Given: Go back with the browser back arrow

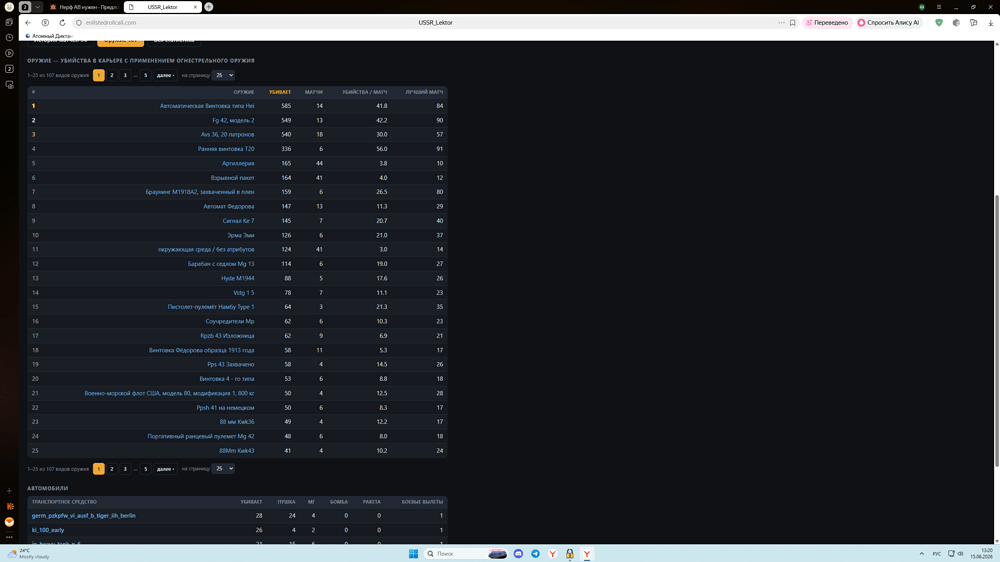Looking at the screenshot, I should pos(28,22).
